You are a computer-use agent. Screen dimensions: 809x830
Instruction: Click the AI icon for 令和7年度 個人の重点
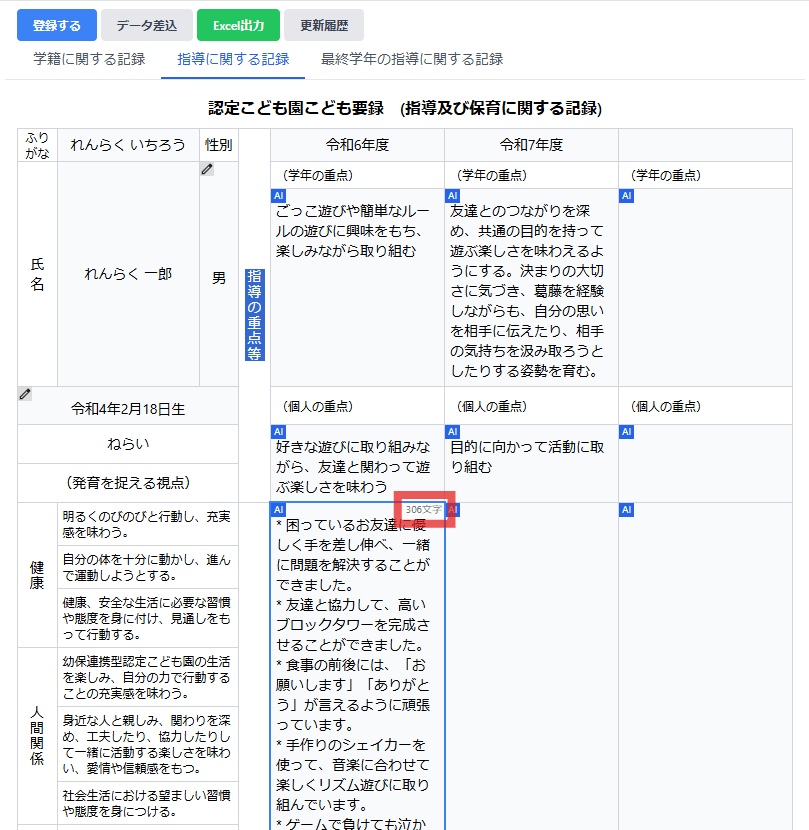[x=452, y=432]
